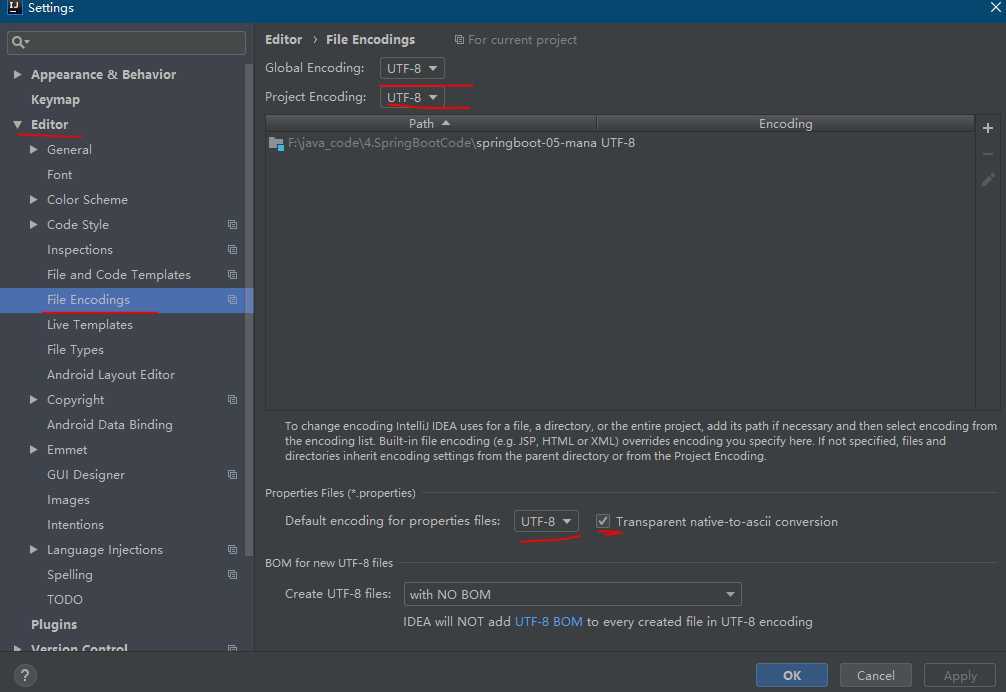Open Live Templates settings
Image resolution: width=1006 pixels, height=692 pixels.
[90, 325]
